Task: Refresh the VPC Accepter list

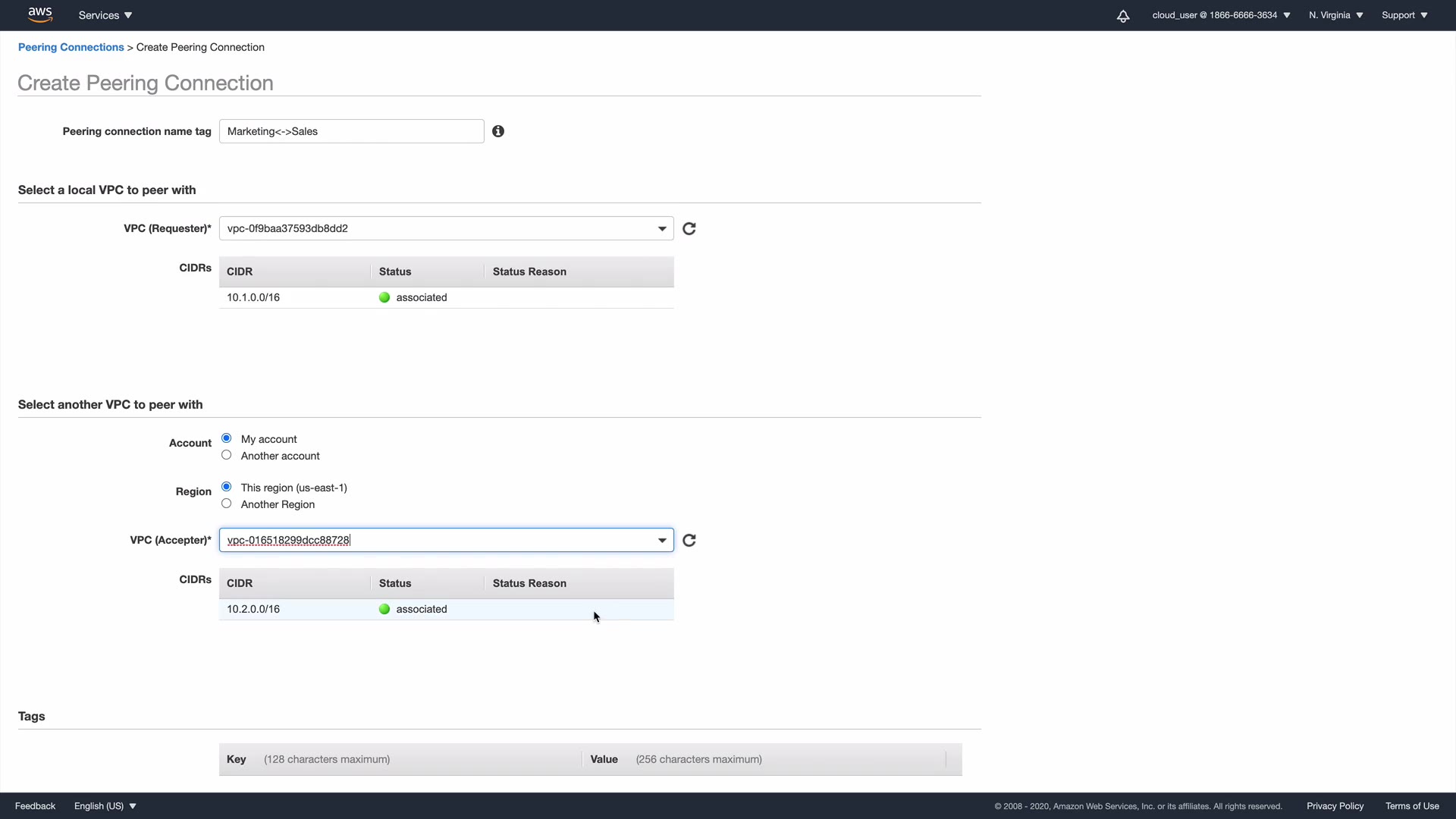Action: point(689,541)
